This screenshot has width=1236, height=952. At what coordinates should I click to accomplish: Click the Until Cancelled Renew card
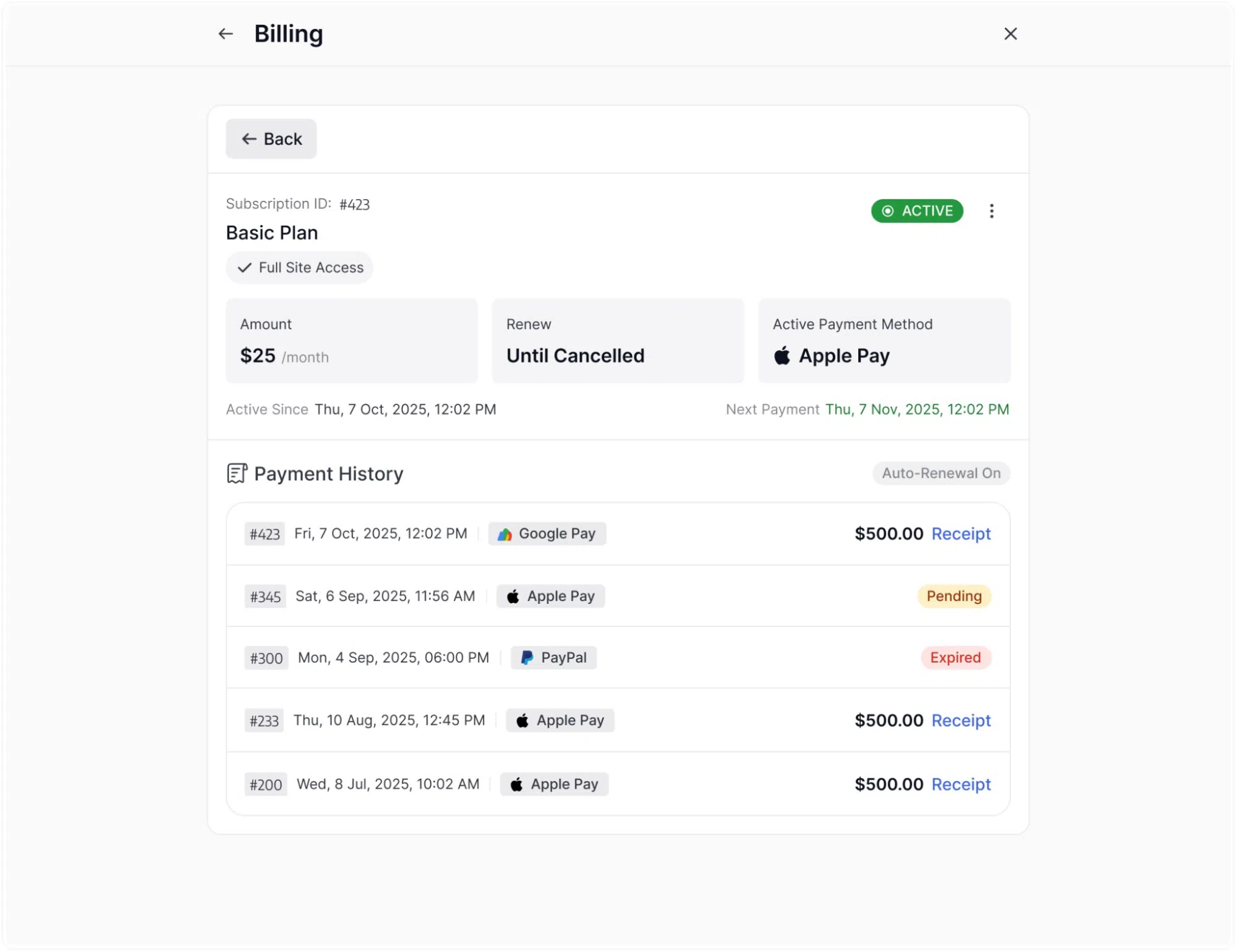pyautogui.click(x=618, y=341)
